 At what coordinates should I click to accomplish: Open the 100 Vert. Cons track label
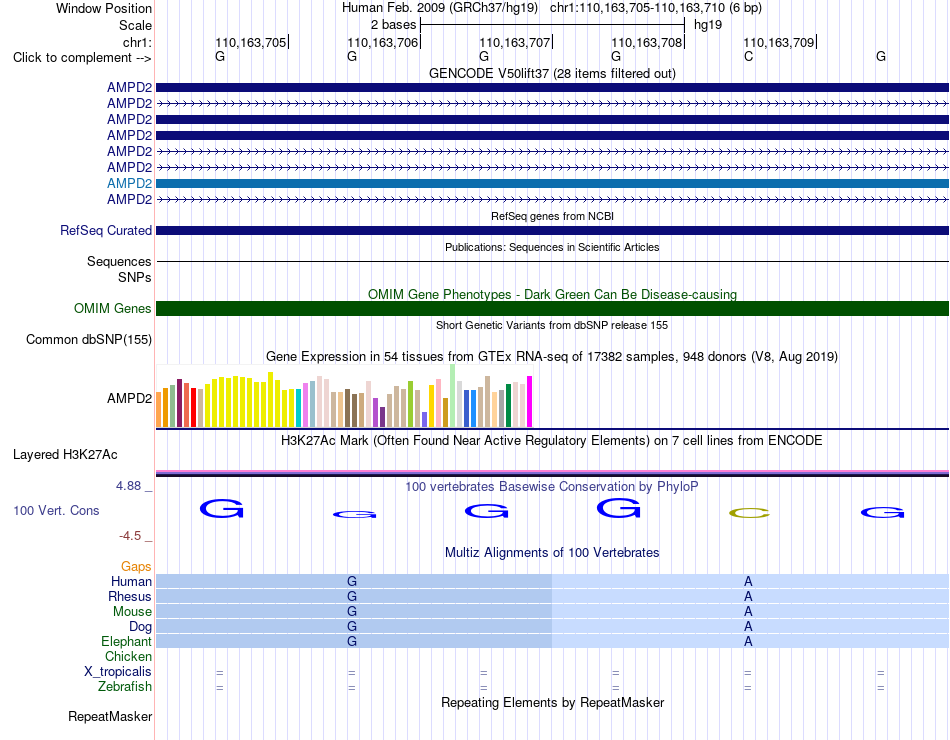[x=56, y=510]
